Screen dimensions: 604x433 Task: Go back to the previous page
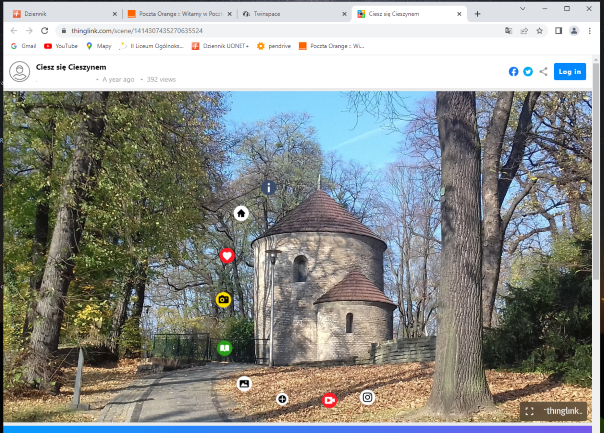pos(14,31)
